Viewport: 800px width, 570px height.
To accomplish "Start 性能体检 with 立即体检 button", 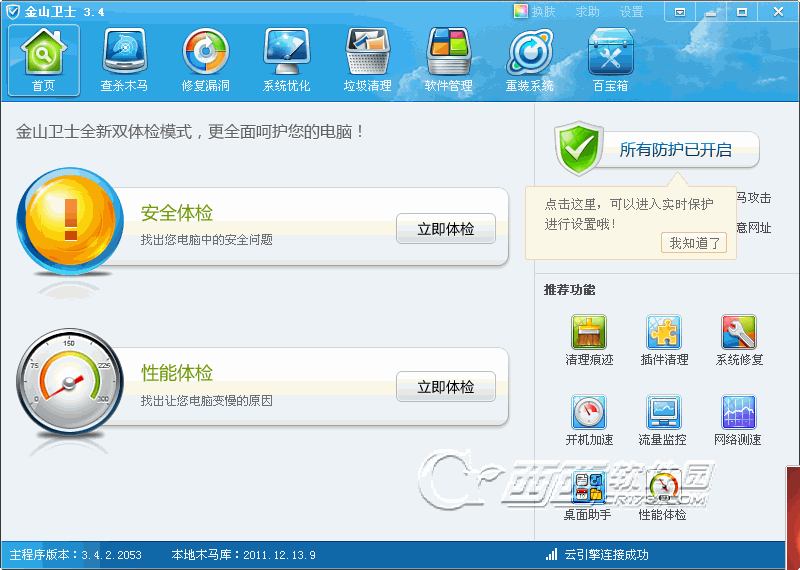I will (446, 387).
